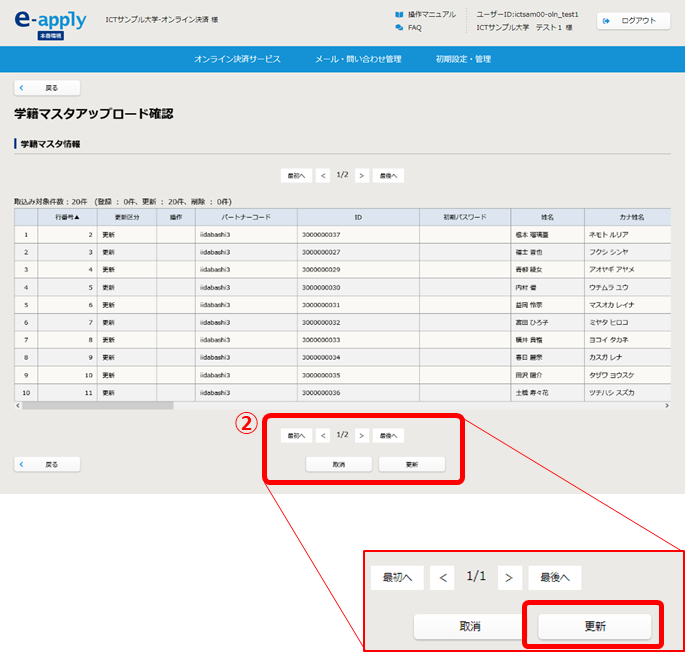Go to next page using > below the table
The height and width of the screenshot is (652, 685).
pos(362,436)
